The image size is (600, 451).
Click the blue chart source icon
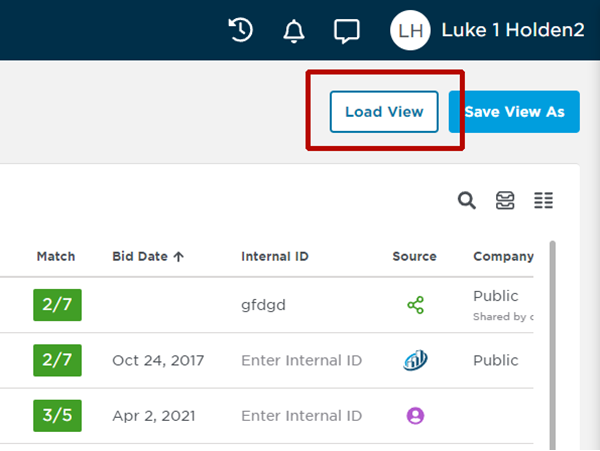(x=415, y=360)
